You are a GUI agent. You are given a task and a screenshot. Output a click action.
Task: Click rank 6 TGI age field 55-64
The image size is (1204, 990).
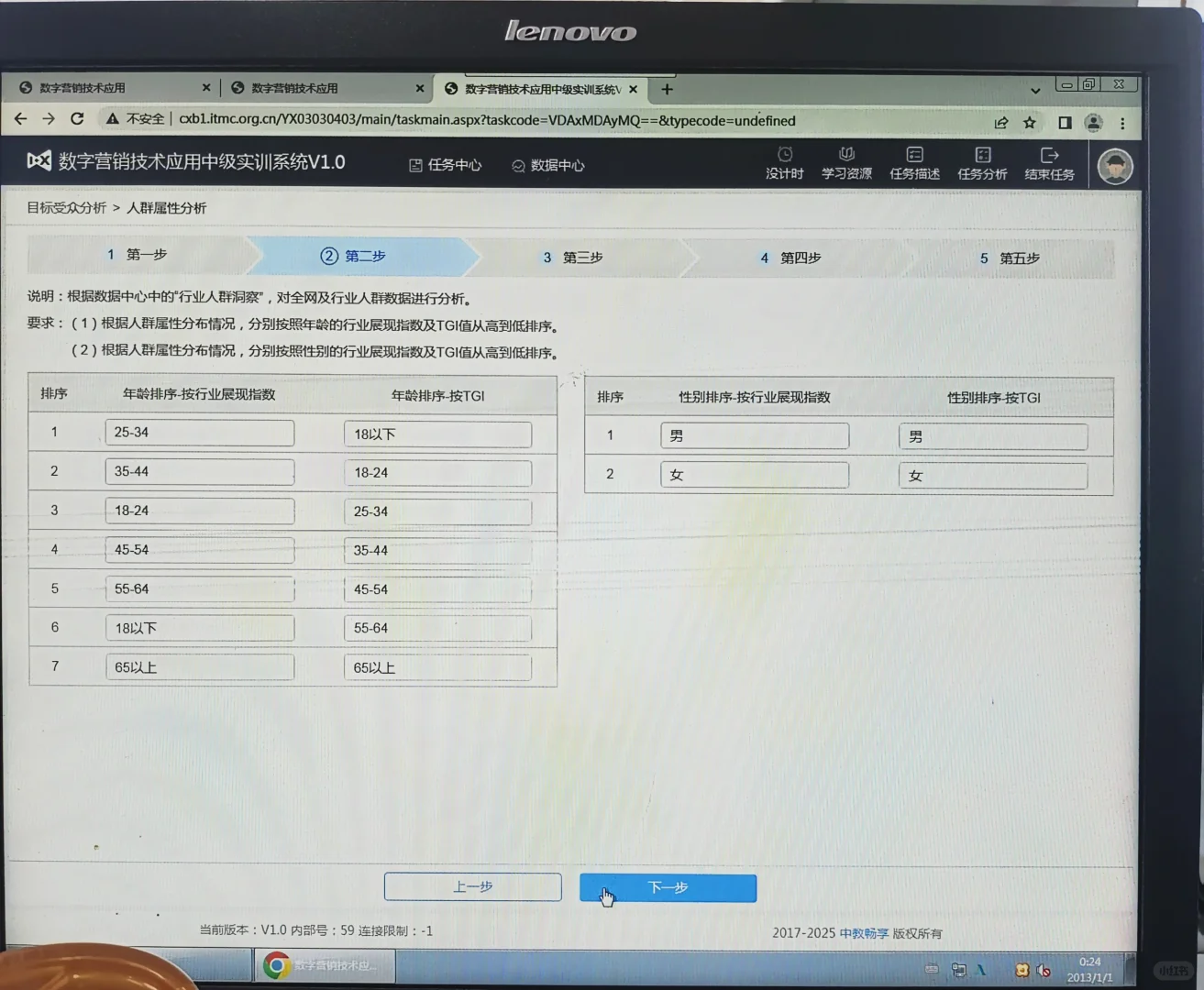(437, 628)
